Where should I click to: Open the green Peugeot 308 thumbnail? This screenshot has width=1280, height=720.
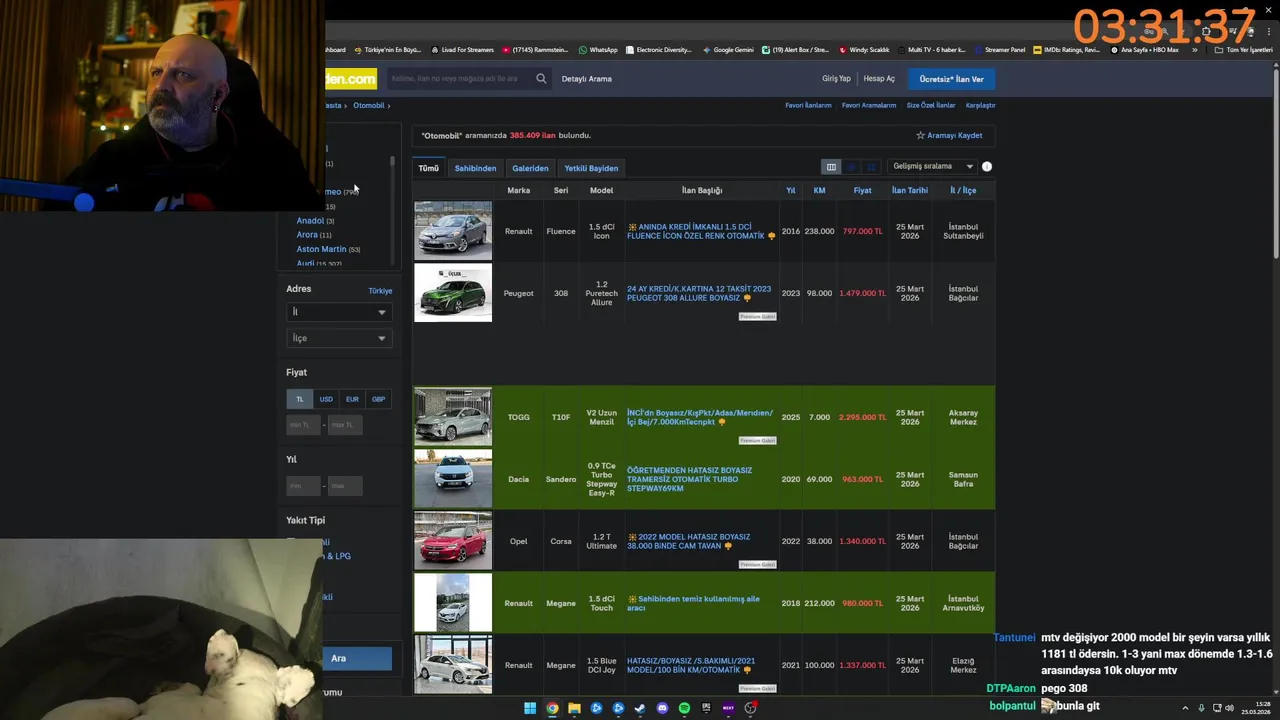tap(453, 293)
